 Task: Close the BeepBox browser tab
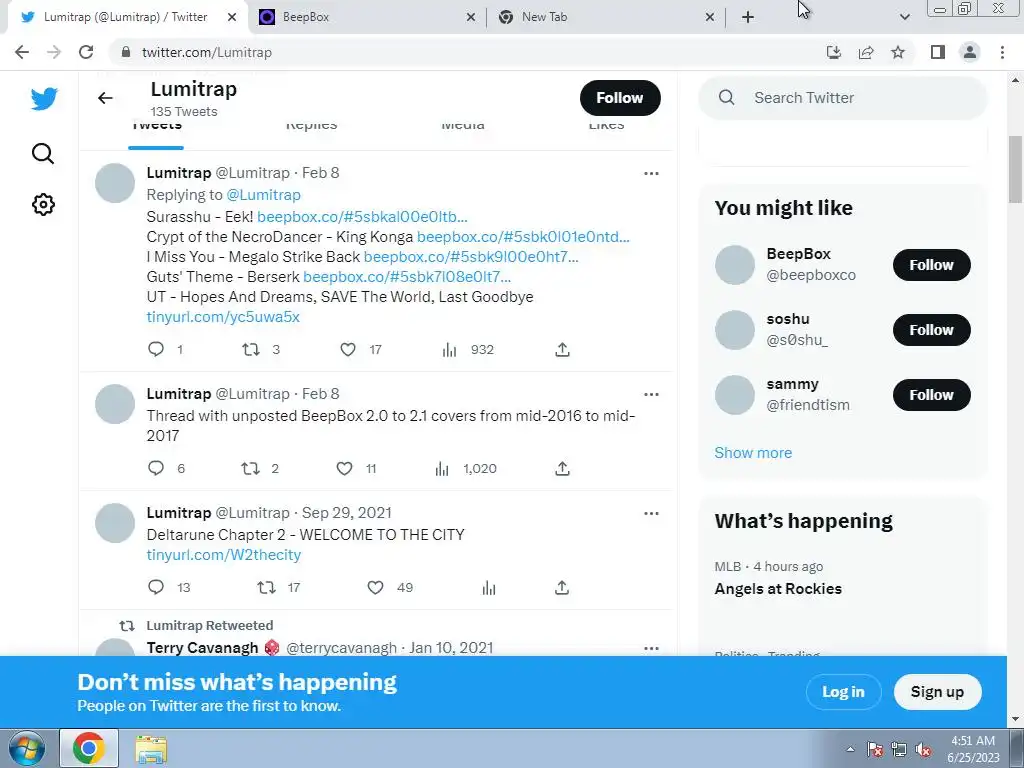click(x=471, y=18)
